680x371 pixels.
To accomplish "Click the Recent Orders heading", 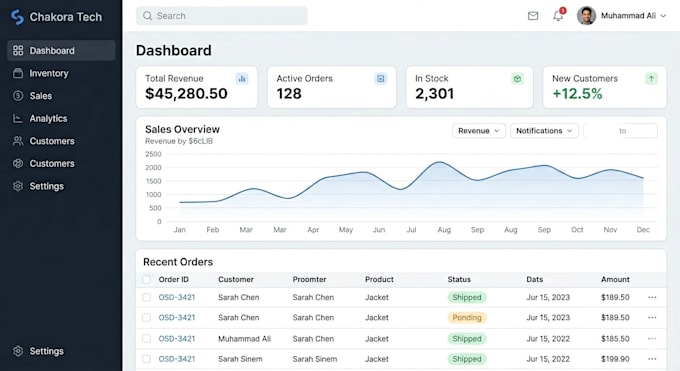I will (x=178, y=262).
